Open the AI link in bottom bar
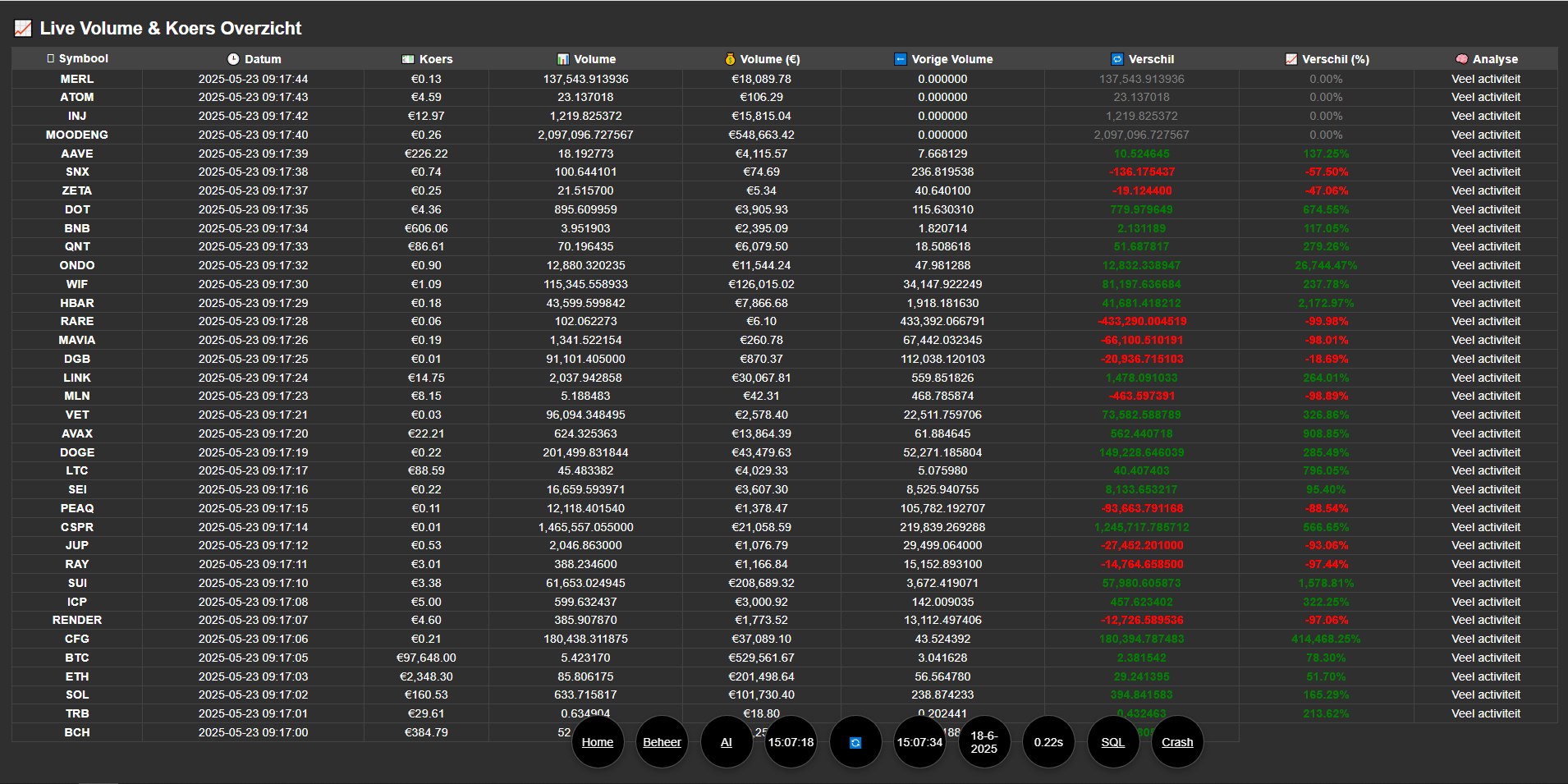The image size is (1568, 784). pos(727,742)
